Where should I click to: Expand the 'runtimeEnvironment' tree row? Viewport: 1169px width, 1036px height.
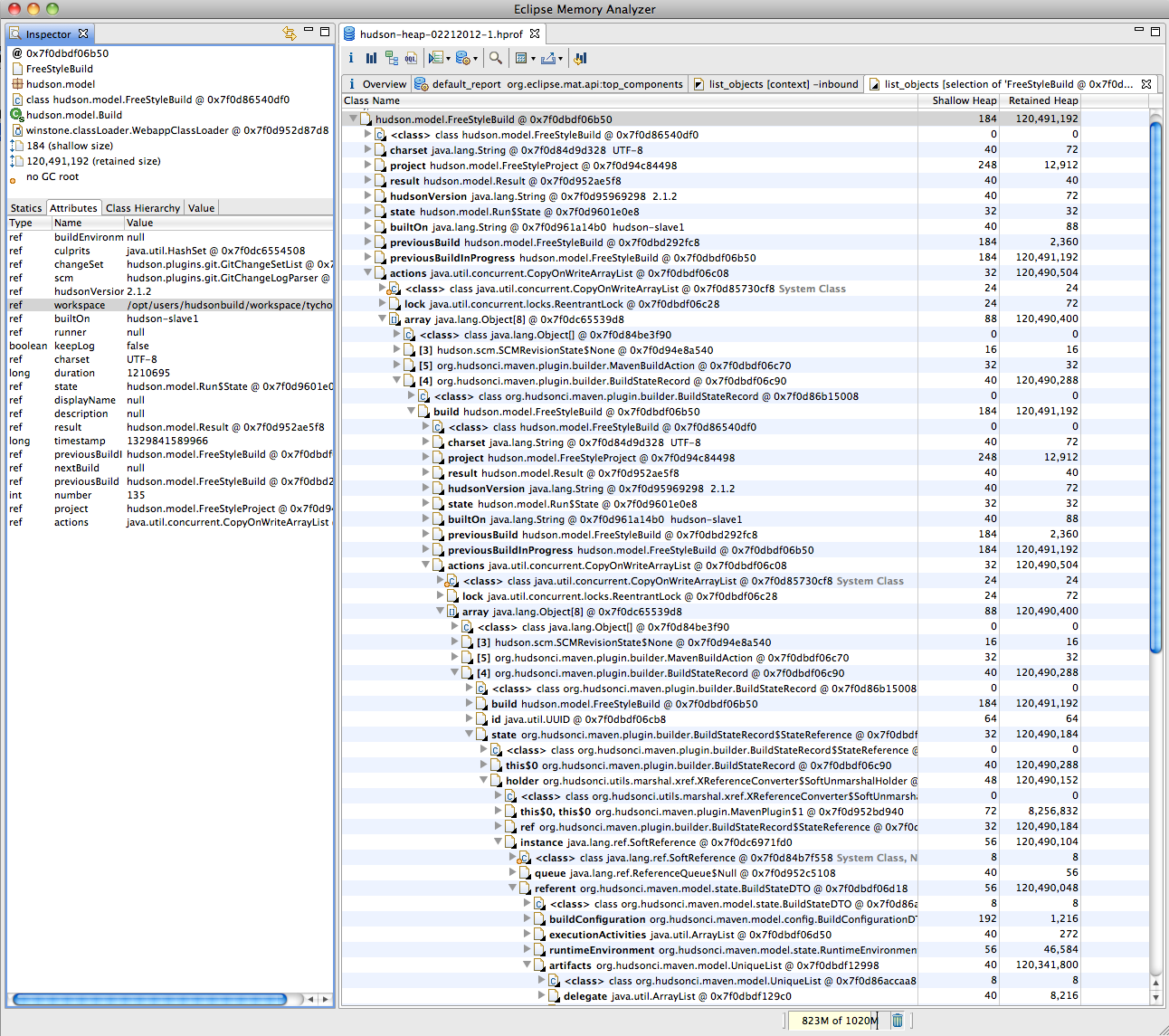coord(527,949)
